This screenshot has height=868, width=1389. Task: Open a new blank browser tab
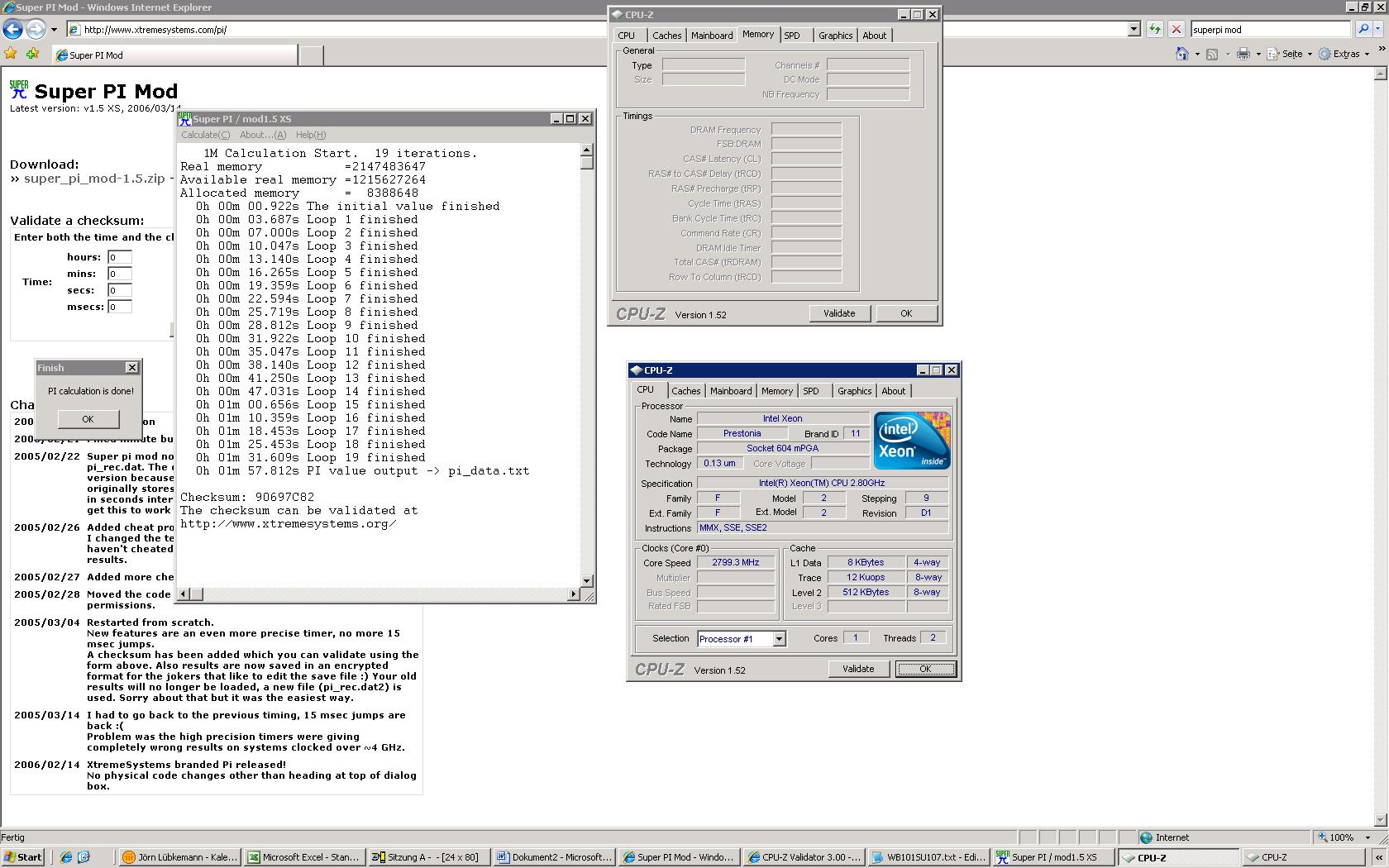(x=311, y=55)
